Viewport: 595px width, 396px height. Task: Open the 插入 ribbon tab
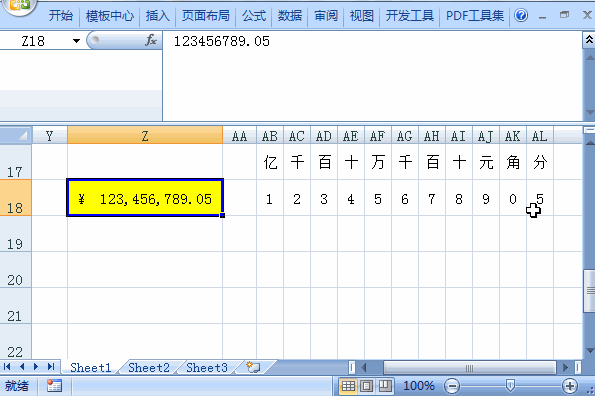pyautogui.click(x=157, y=16)
